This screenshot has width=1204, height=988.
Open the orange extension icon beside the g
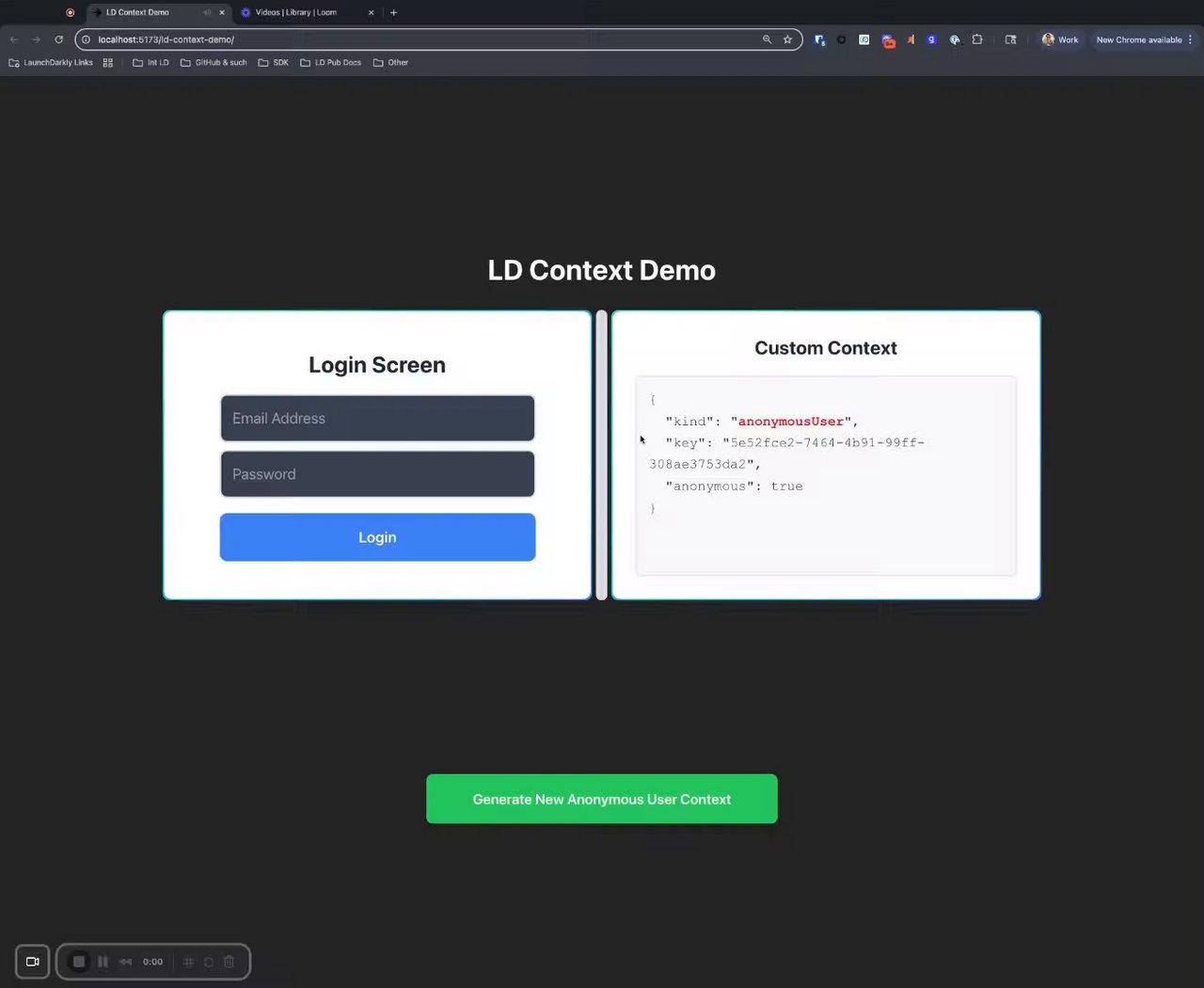[911, 40]
